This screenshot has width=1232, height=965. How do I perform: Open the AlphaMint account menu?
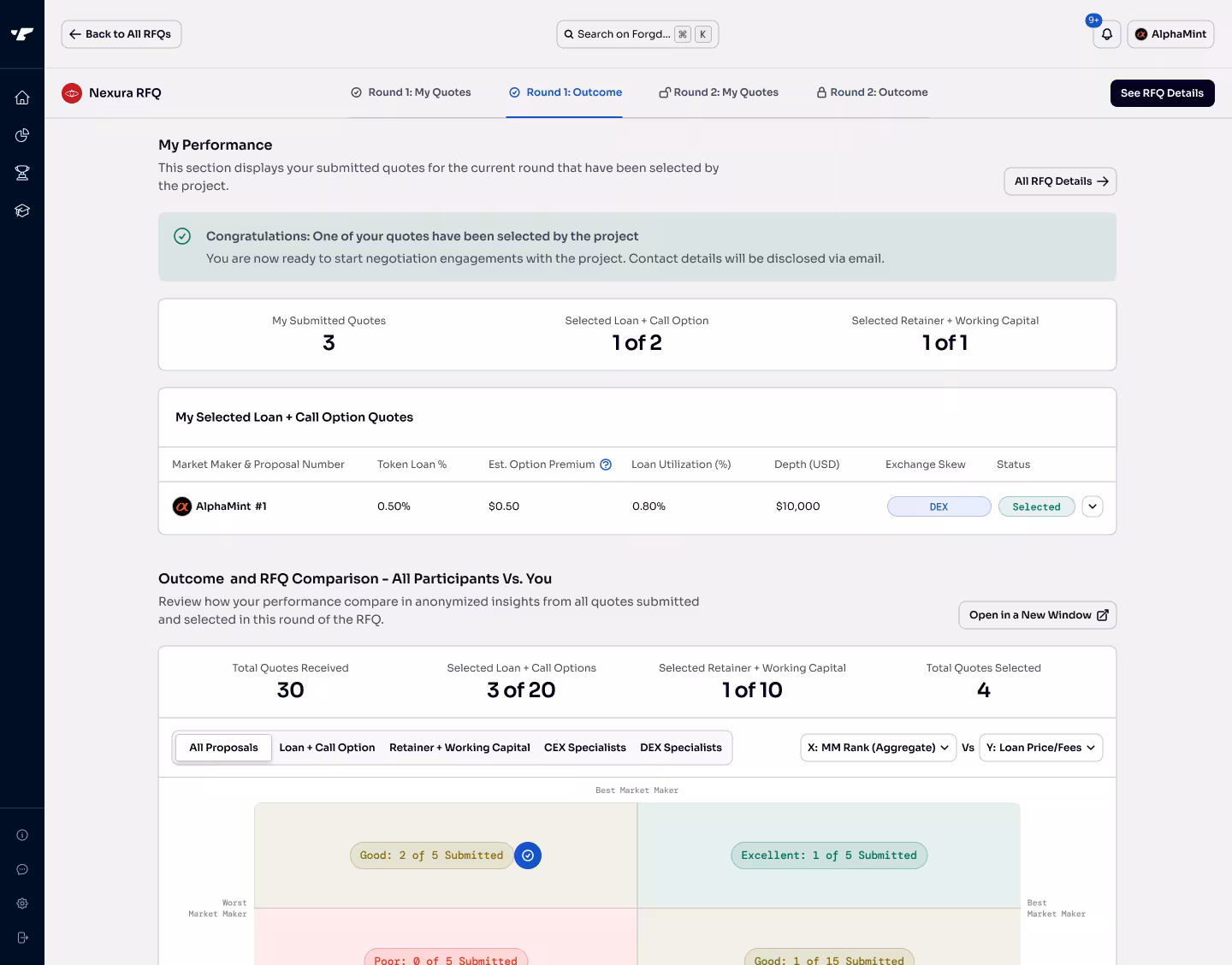tap(1170, 34)
